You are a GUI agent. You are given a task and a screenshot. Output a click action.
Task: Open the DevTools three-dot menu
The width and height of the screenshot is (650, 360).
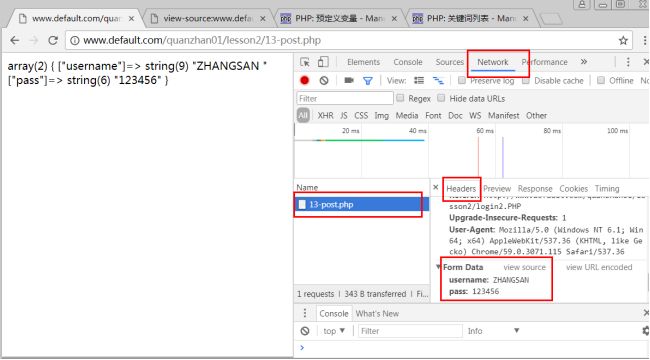[x=628, y=62]
